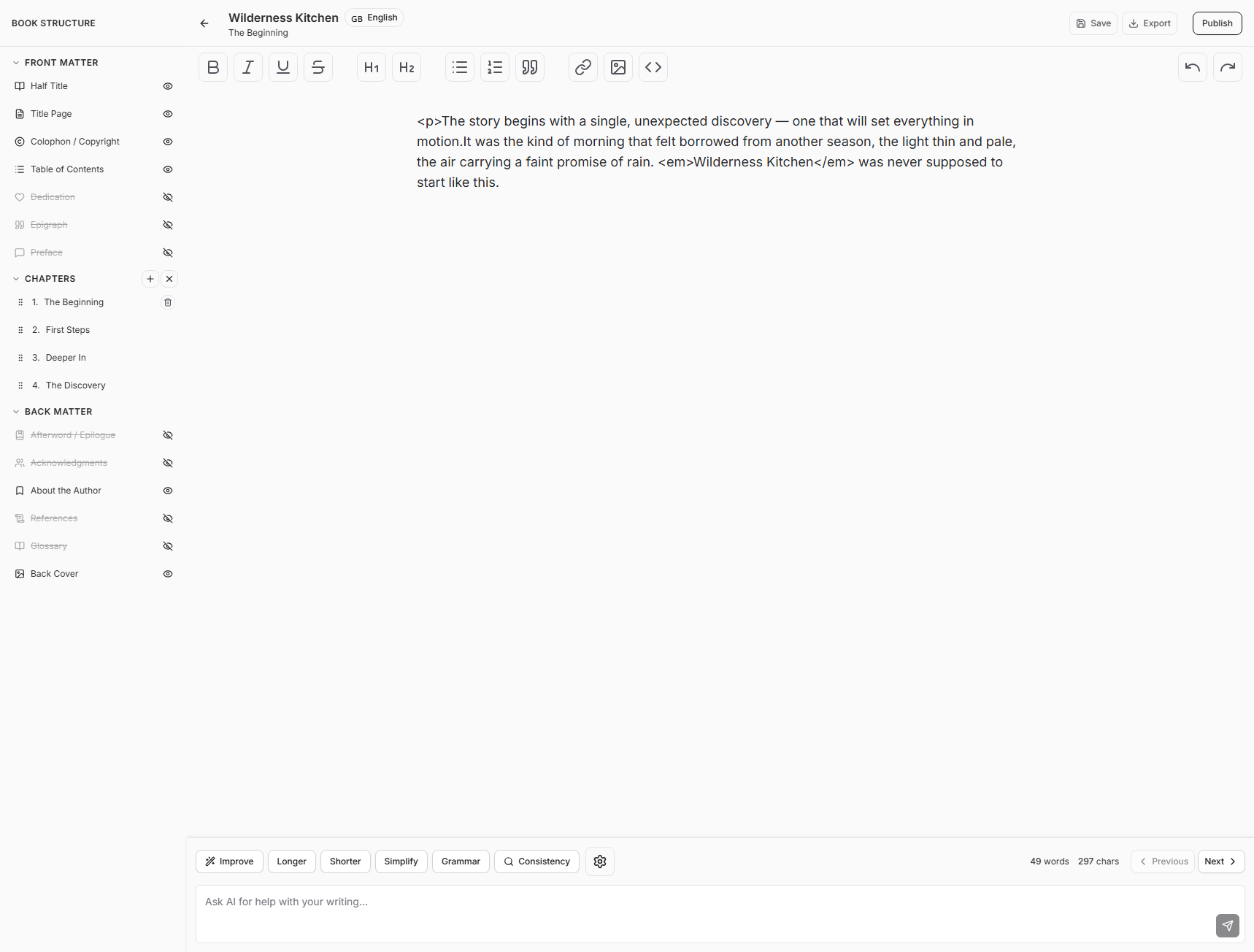Viewport: 1254px width, 952px height.
Task: Open chapter 2 First Steps
Action: pyautogui.click(x=67, y=330)
